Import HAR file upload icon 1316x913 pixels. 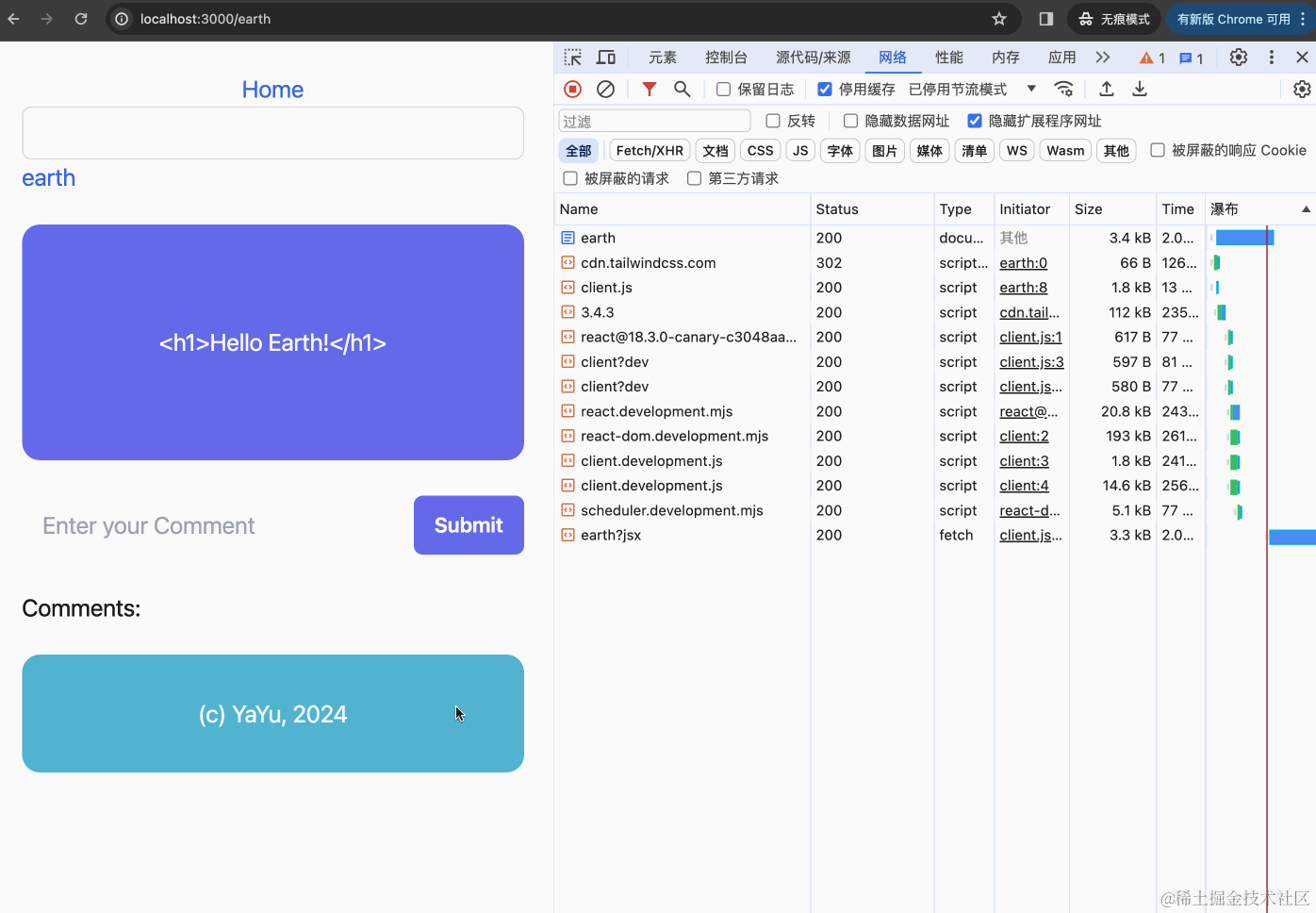[x=1106, y=88]
